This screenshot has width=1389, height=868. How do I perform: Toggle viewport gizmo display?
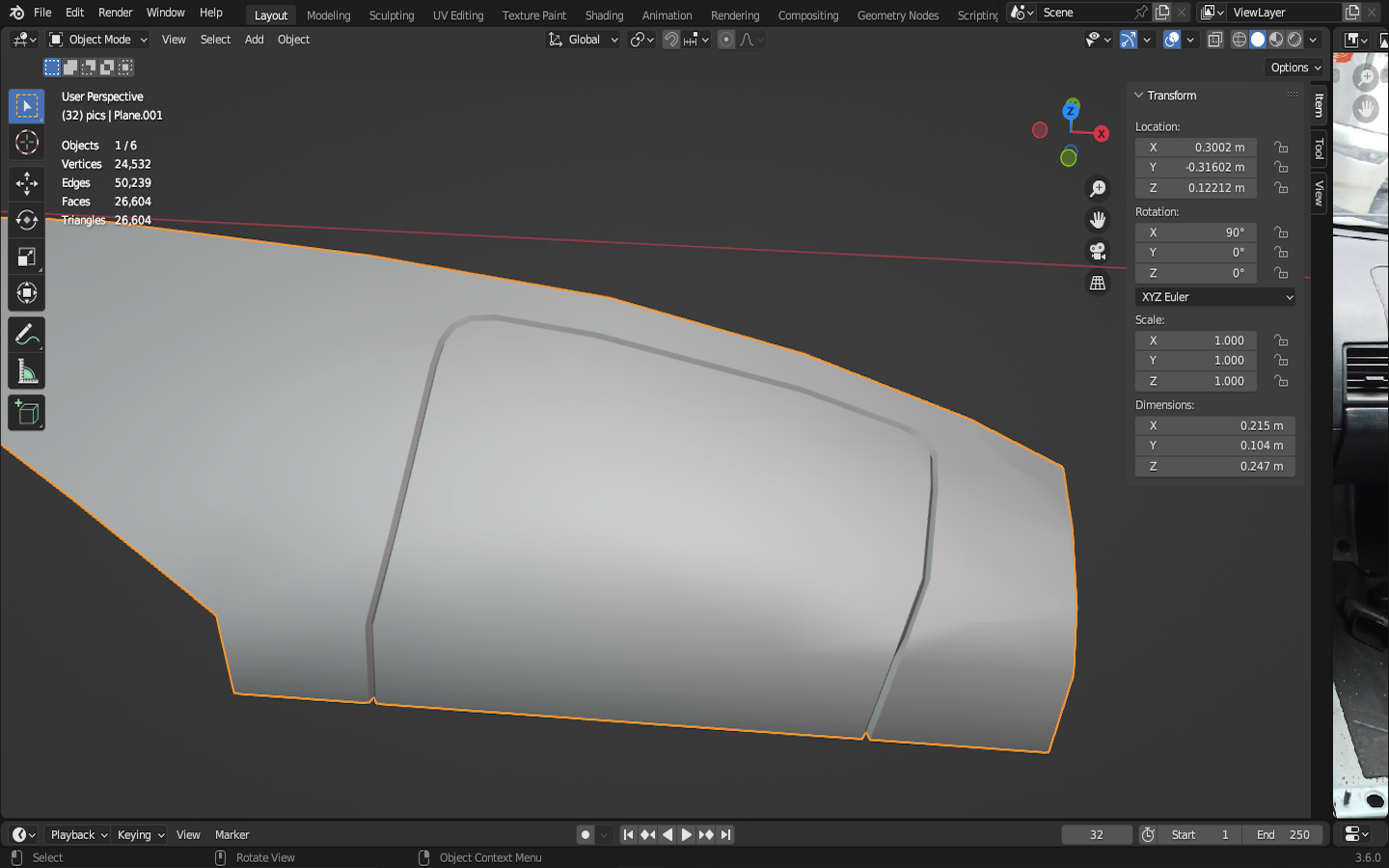coord(1128,40)
